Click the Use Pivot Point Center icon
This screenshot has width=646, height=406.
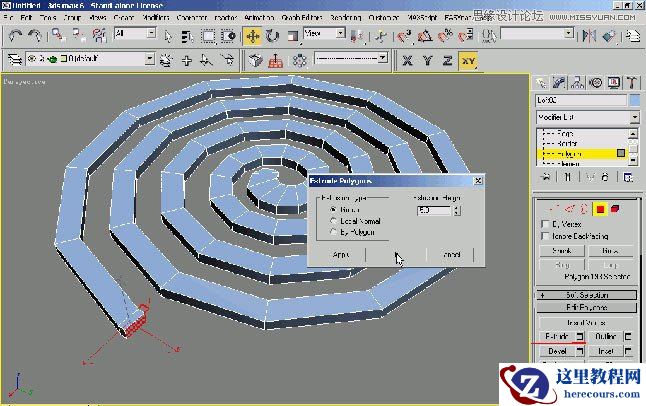click(x=356, y=36)
